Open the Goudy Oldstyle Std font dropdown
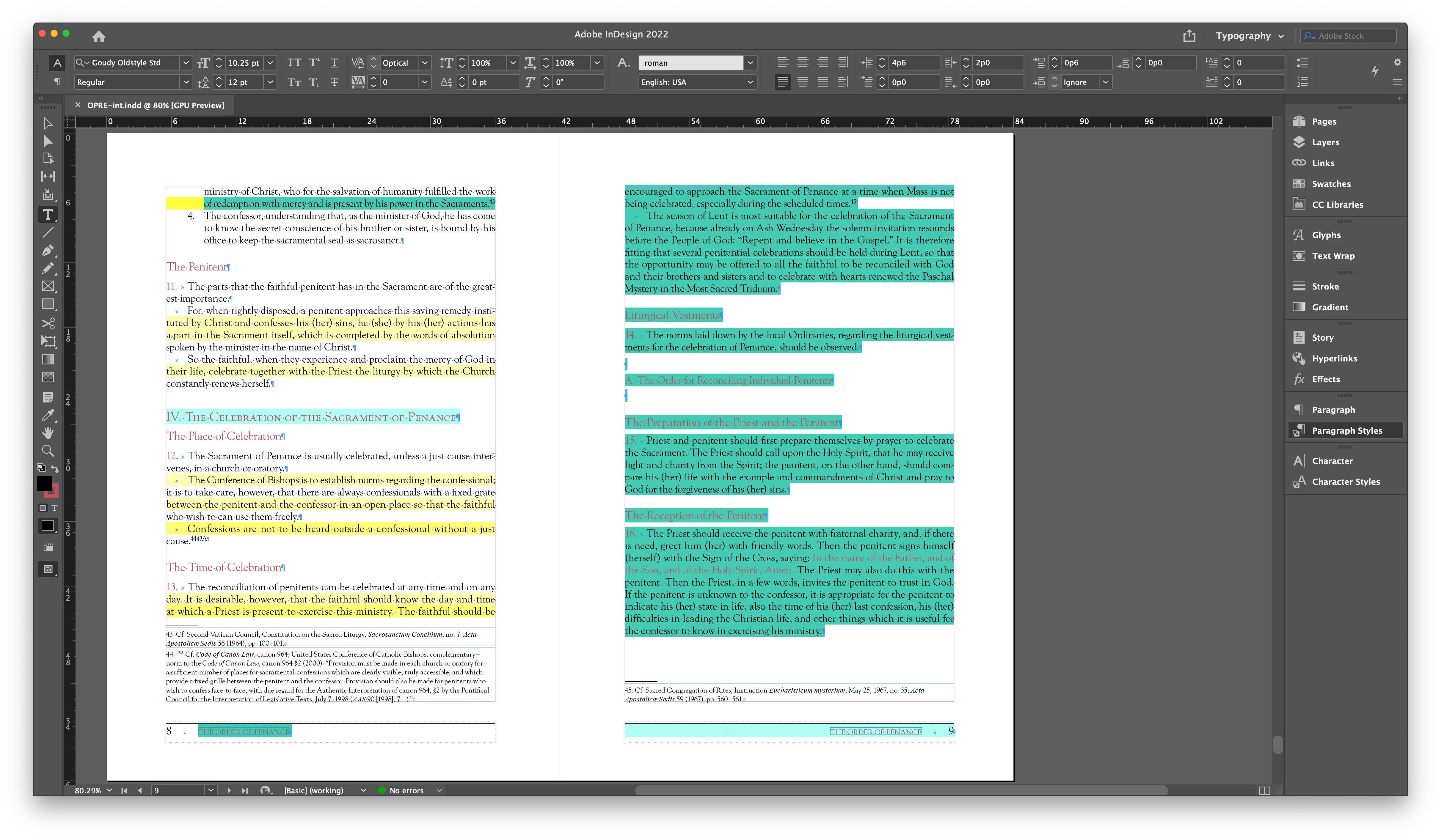This screenshot has width=1441, height=840. pyautogui.click(x=186, y=63)
